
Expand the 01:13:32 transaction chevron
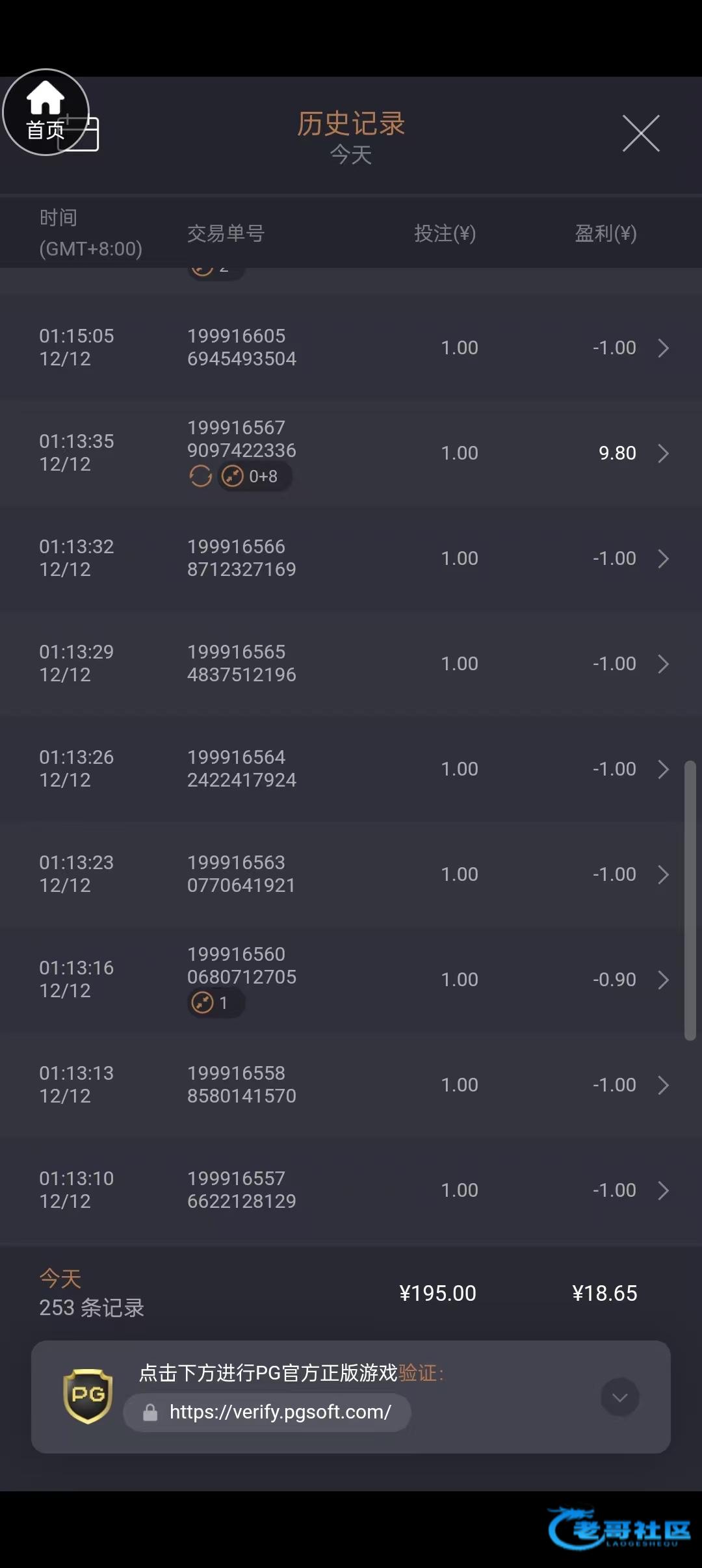coord(663,558)
